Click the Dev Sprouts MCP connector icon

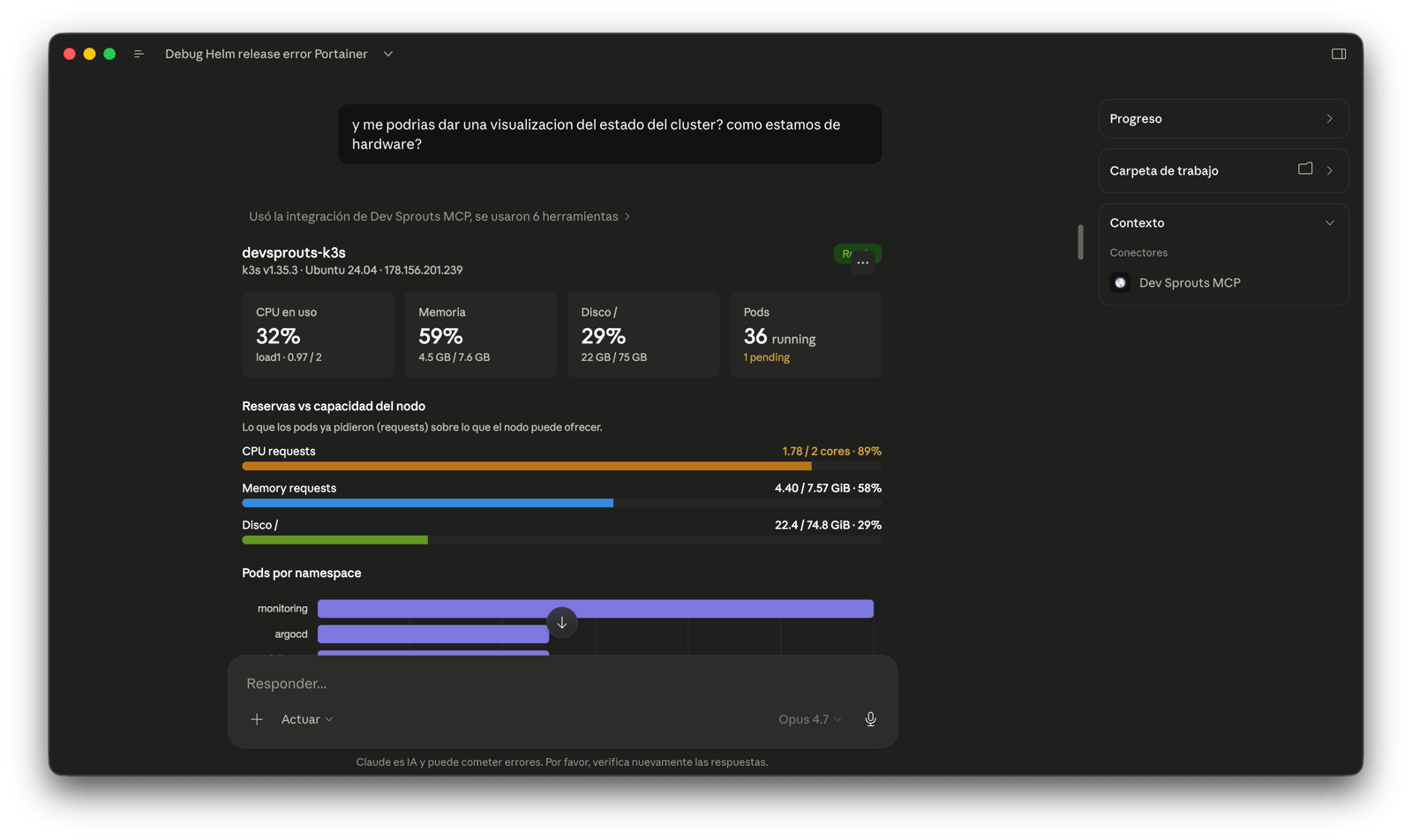[x=1120, y=282]
